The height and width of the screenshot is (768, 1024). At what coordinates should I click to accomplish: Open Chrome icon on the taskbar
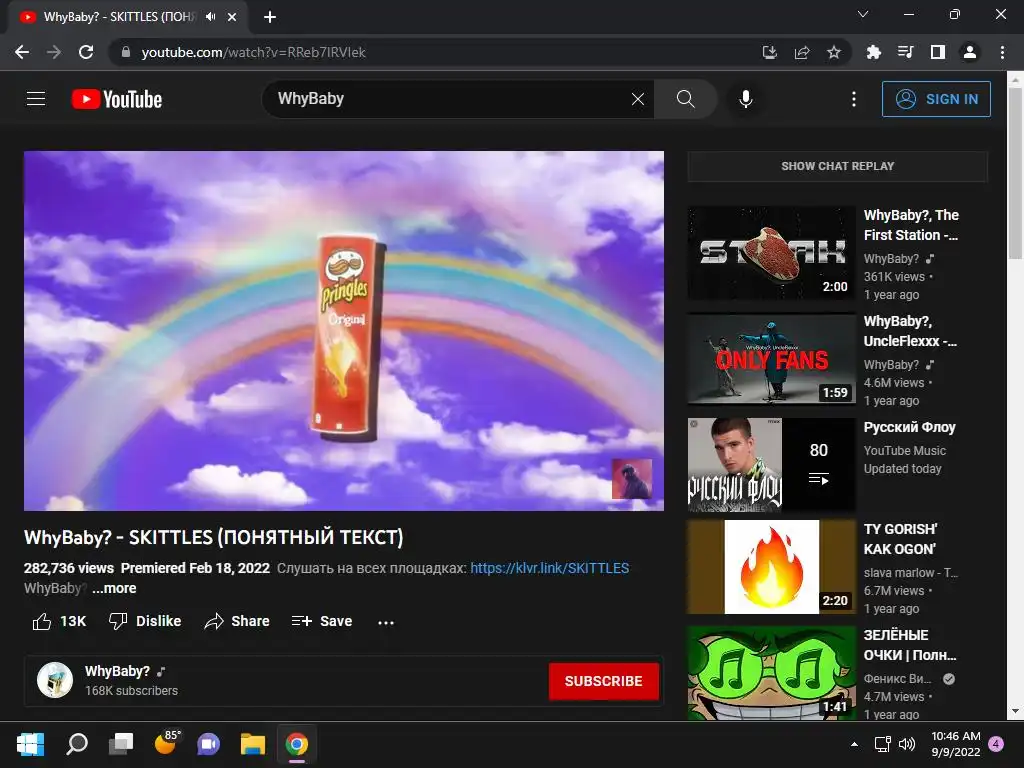coord(296,744)
